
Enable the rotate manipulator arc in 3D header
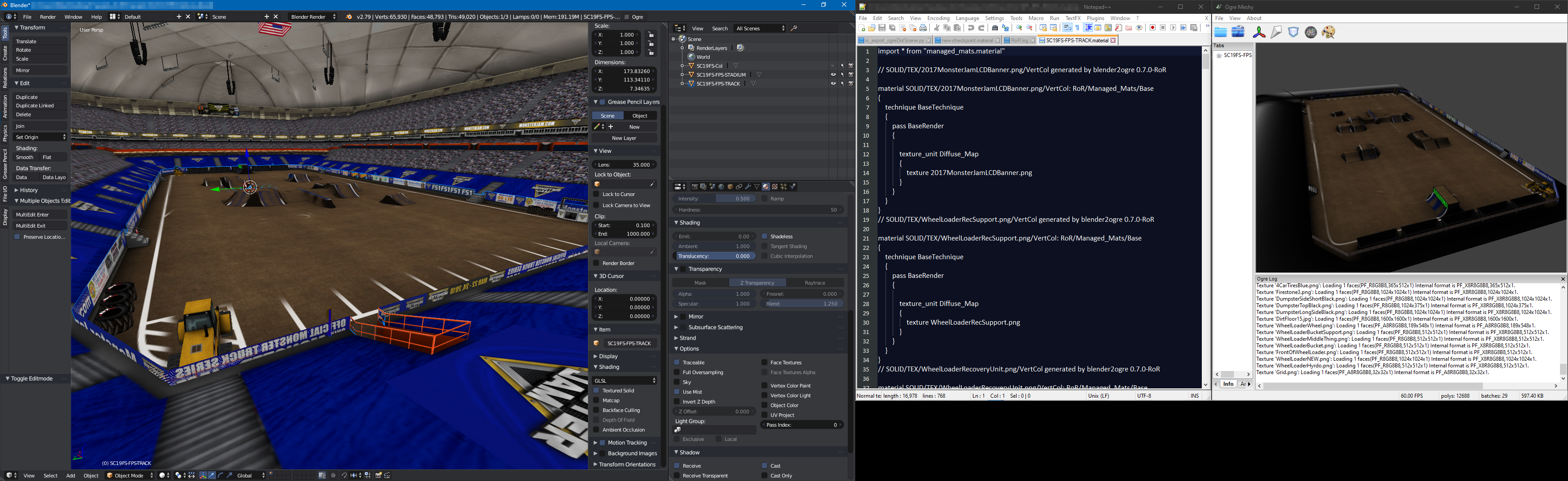click(x=220, y=476)
